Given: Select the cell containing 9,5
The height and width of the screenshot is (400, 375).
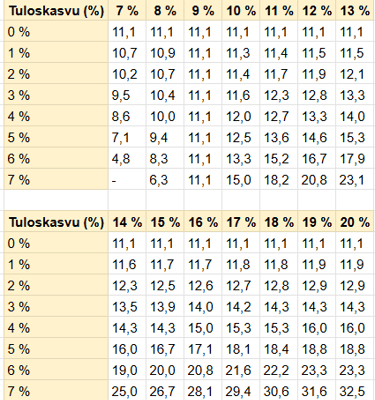Looking at the screenshot, I should 127,95.
